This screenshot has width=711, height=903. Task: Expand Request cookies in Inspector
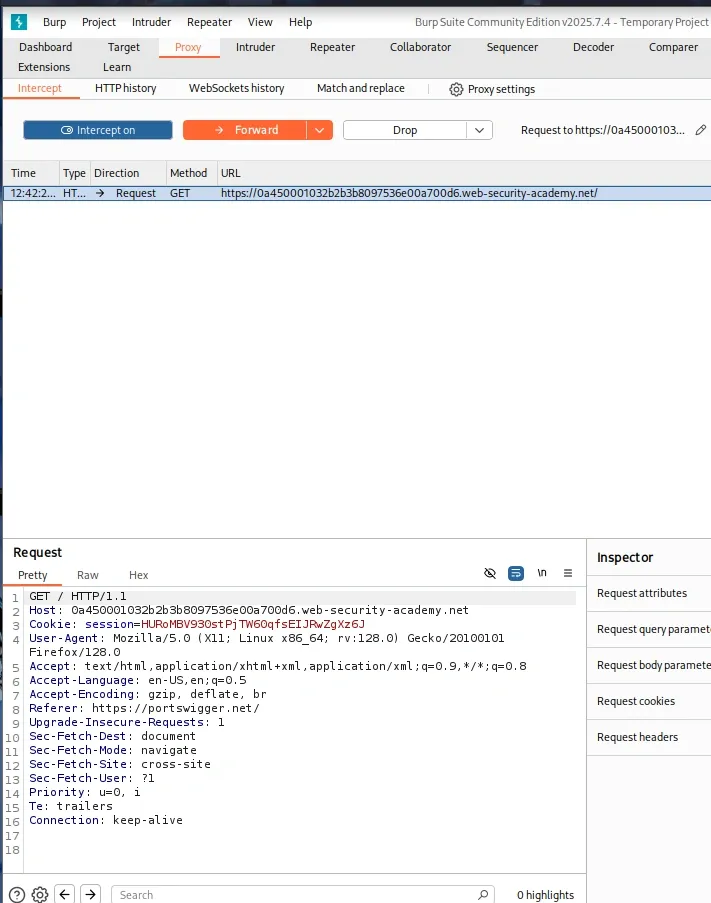click(x=649, y=701)
